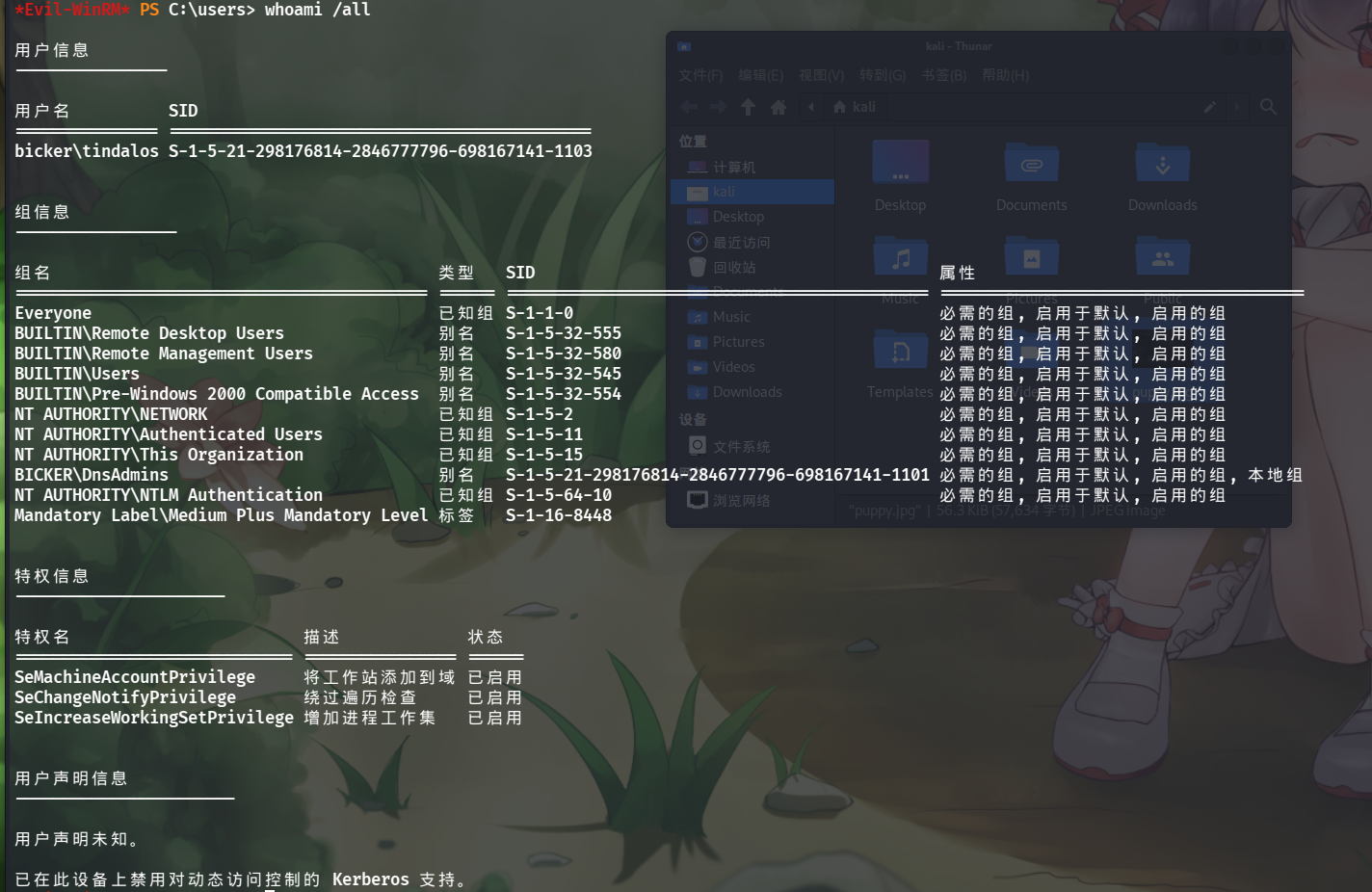Open the 文件(F) menu
This screenshot has height=892, width=1372.
pos(700,75)
